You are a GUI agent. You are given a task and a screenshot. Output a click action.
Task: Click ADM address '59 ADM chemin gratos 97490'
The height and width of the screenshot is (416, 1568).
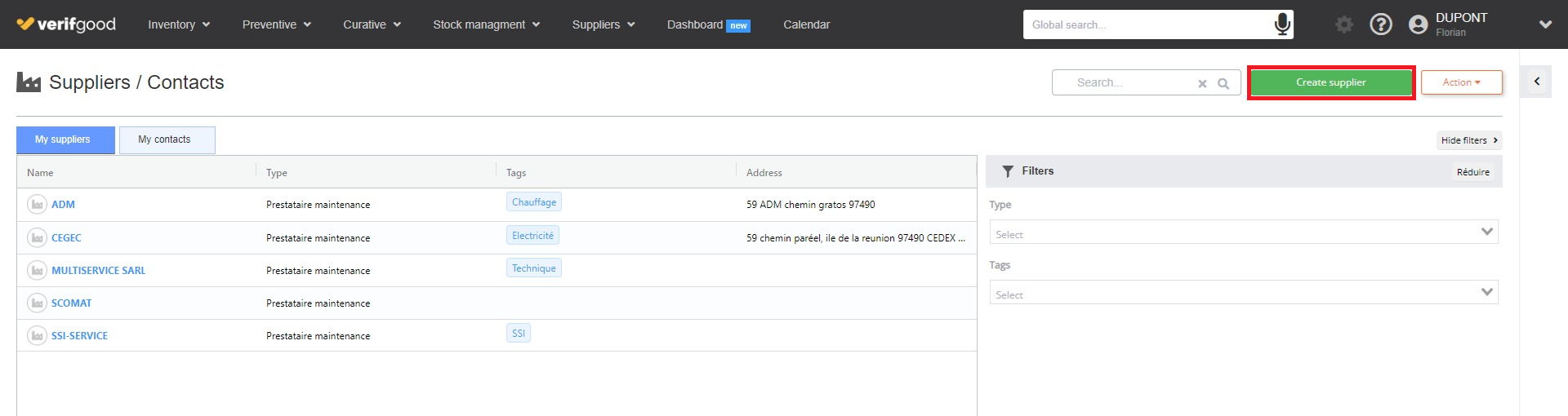coord(811,205)
